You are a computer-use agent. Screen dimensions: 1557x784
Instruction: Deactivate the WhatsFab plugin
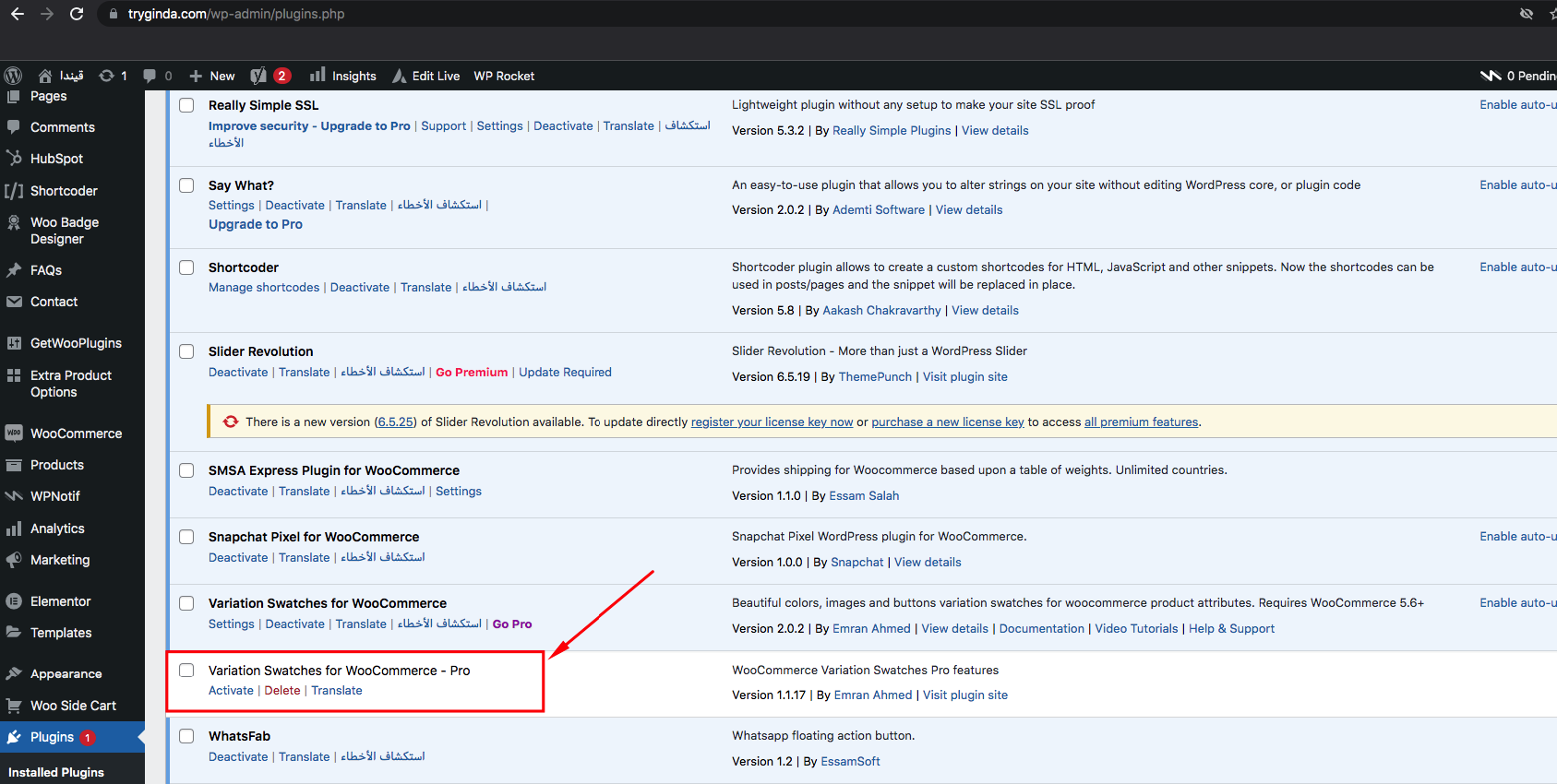pos(238,756)
